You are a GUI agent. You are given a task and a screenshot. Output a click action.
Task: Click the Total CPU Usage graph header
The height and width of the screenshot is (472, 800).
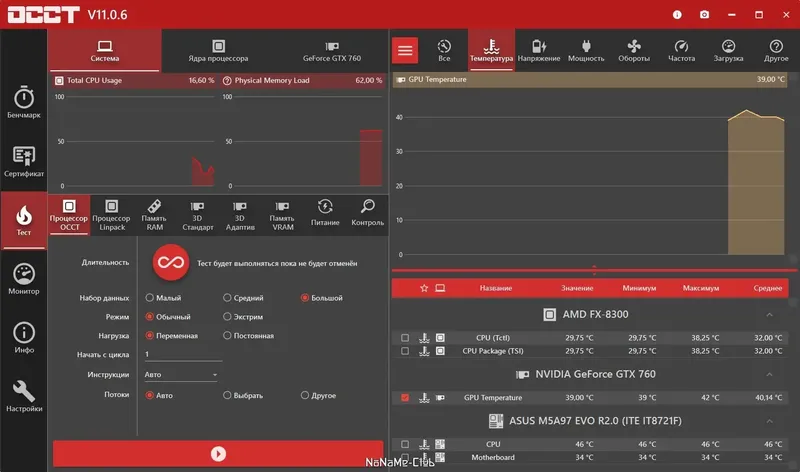pos(134,80)
